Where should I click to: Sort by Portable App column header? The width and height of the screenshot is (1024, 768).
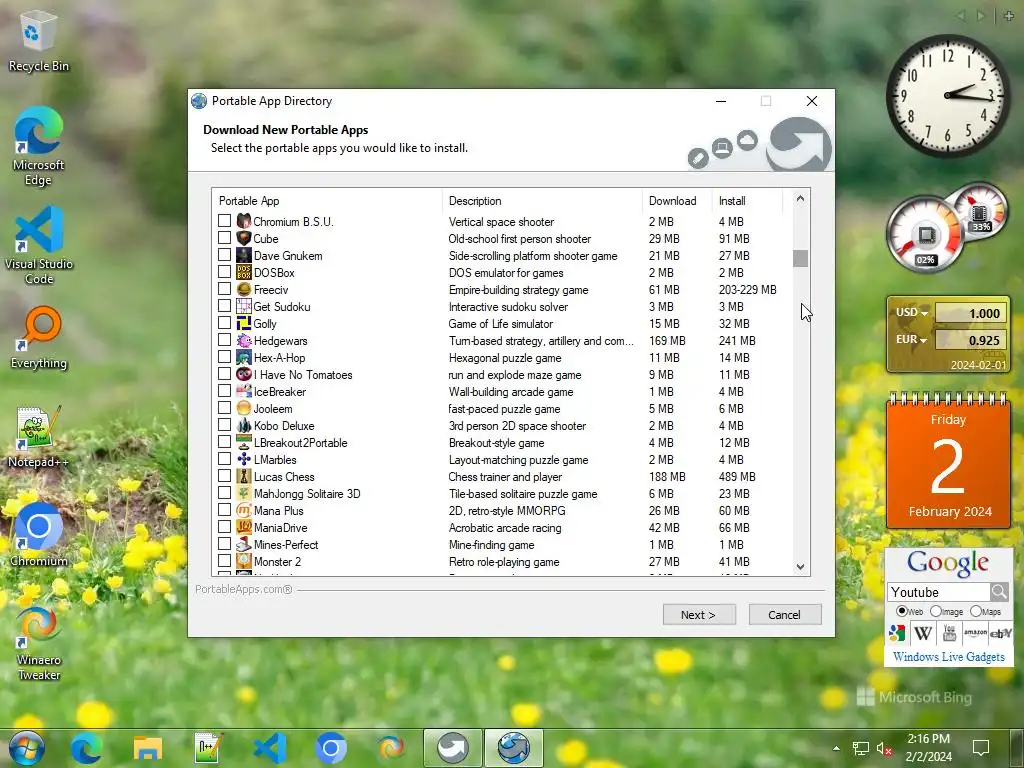pos(327,201)
